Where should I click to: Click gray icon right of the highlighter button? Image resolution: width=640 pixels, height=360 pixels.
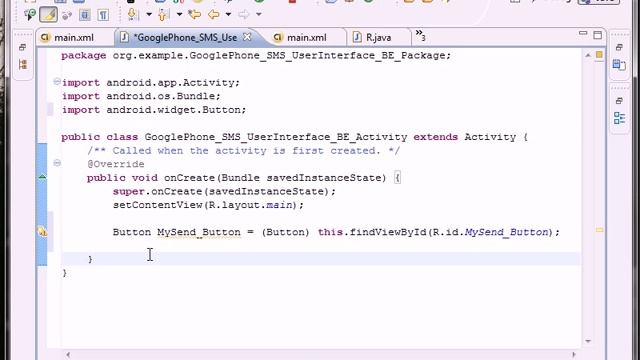[x=67, y=16]
